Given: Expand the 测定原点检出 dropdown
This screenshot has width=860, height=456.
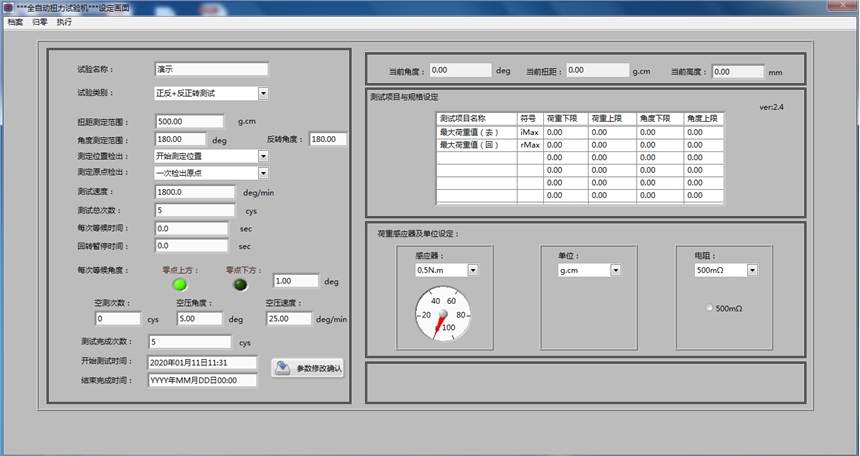Looking at the screenshot, I should click(263, 172).
